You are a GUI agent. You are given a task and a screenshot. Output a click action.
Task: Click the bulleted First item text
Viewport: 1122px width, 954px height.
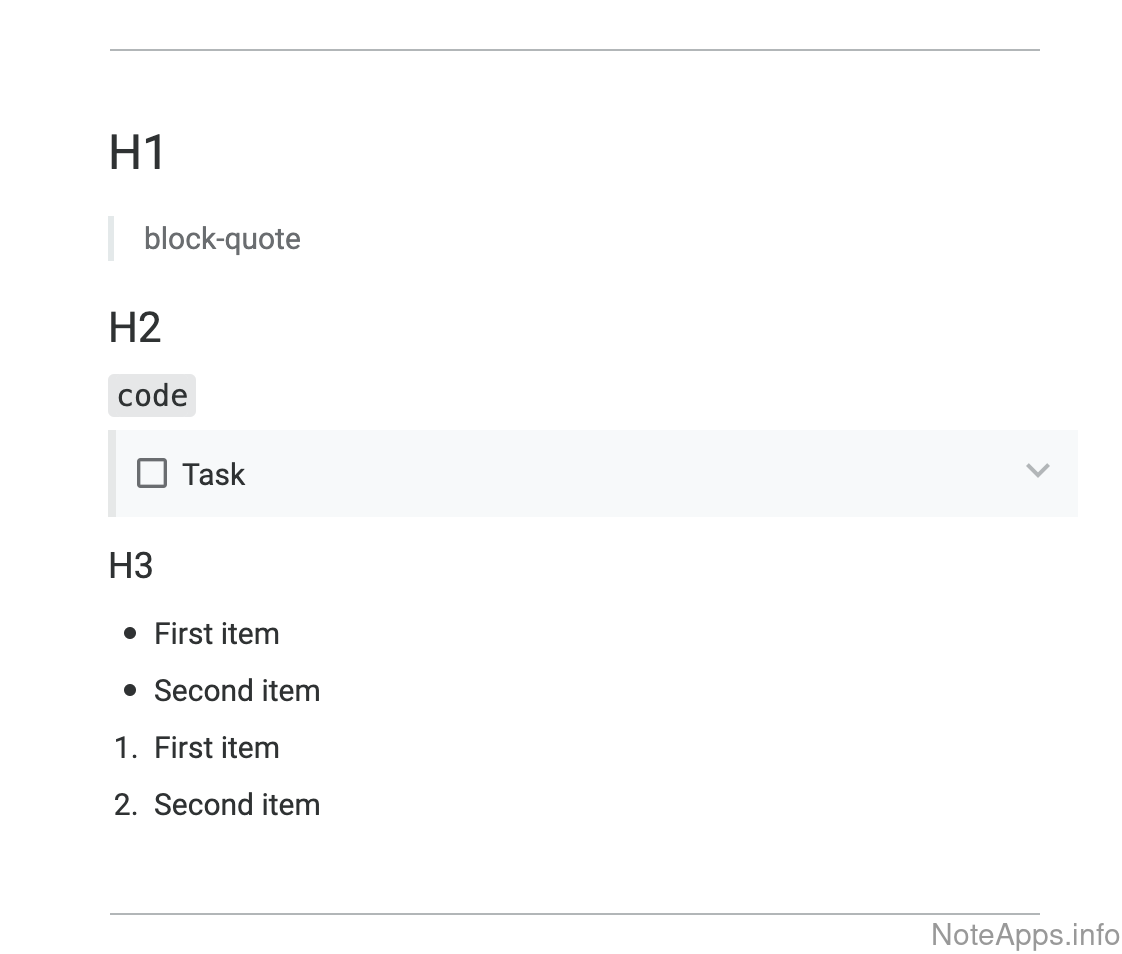click(216, 634)
